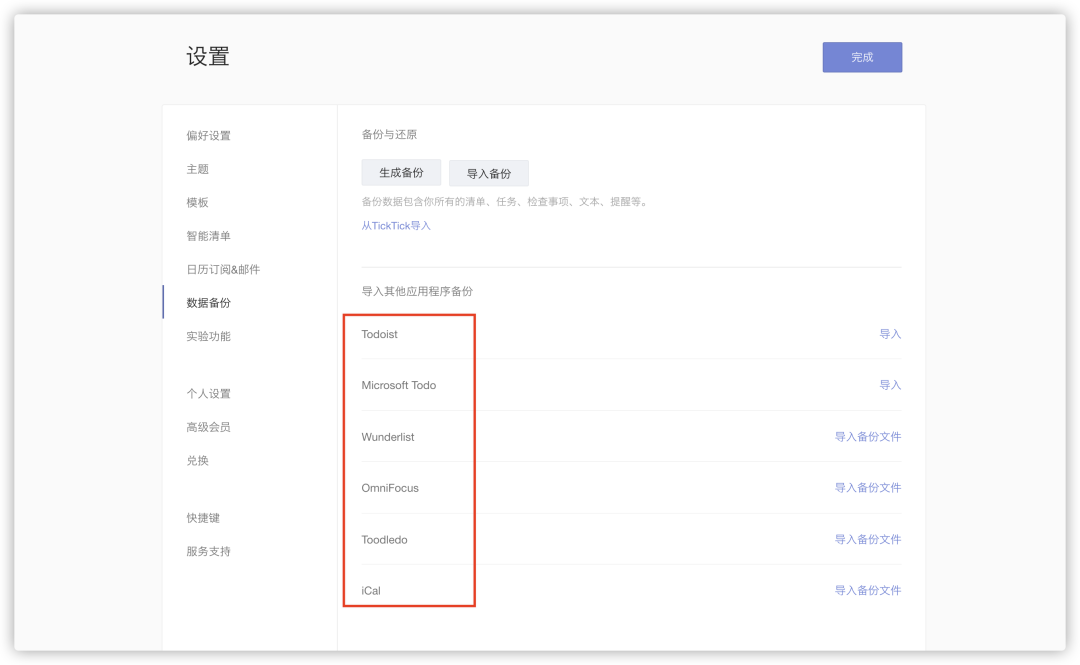
Task: Click the 设置 page title
Action: pos(208,57)
